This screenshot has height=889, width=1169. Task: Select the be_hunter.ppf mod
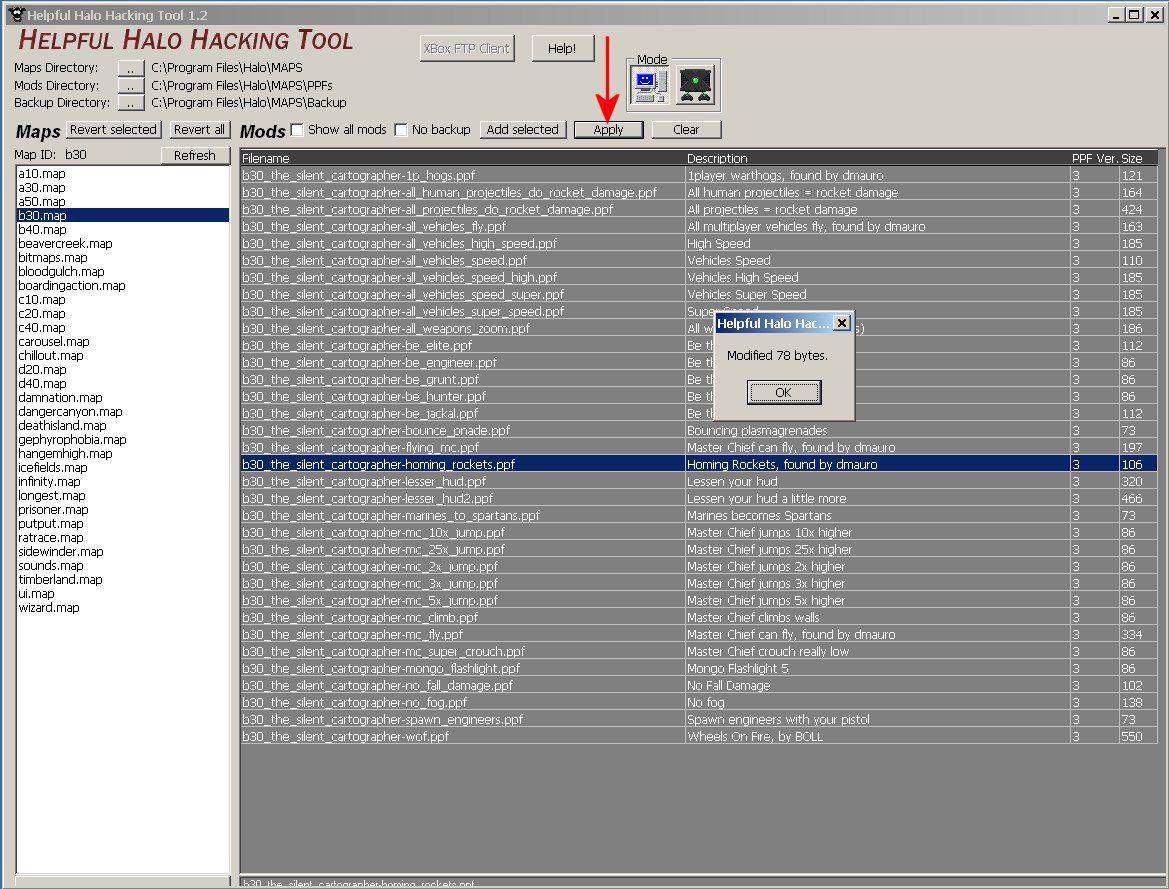click(699, 396)
